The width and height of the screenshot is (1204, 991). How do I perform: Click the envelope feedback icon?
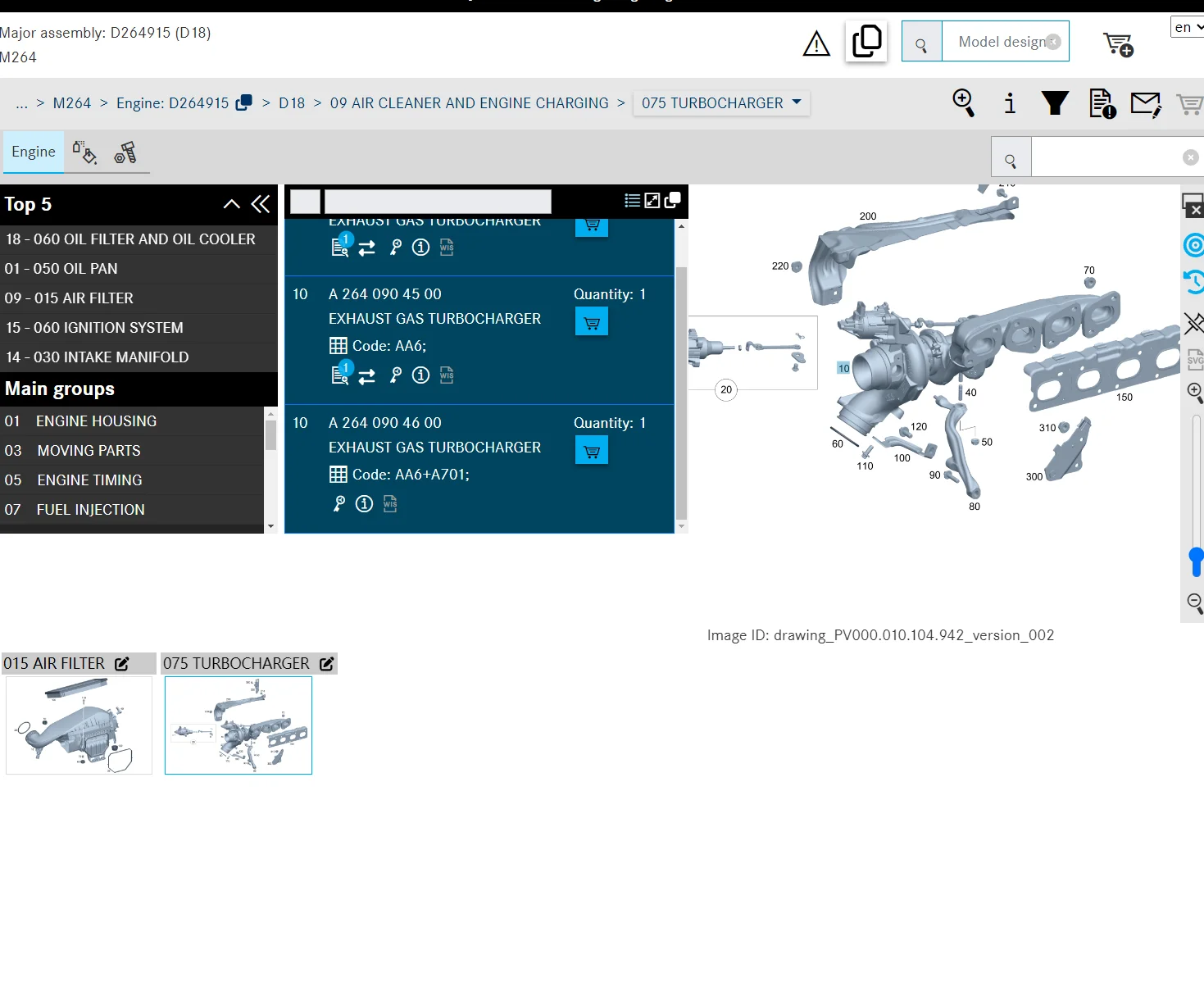tap(1146, 104)
